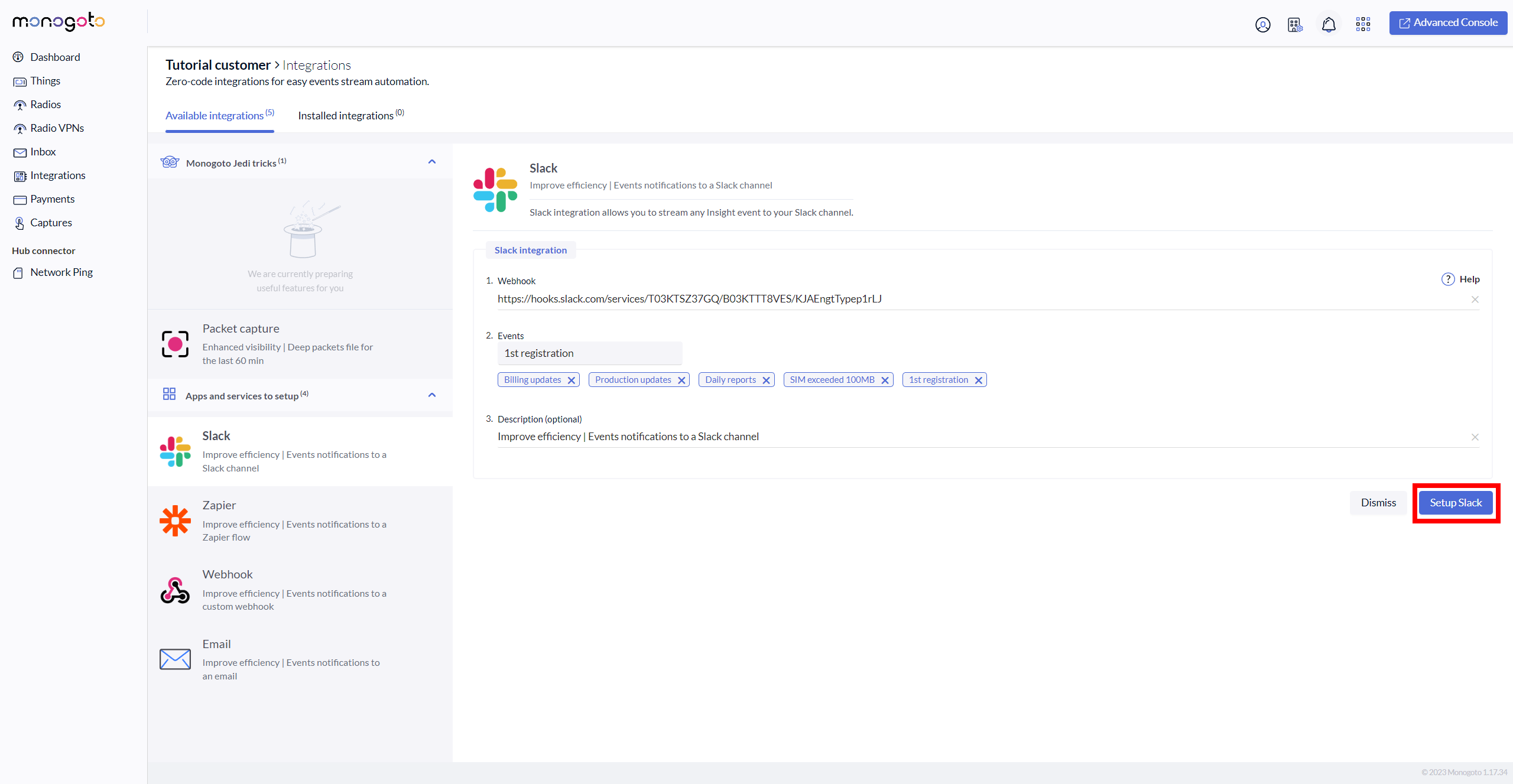Click the Help question mark icon

1447,279
